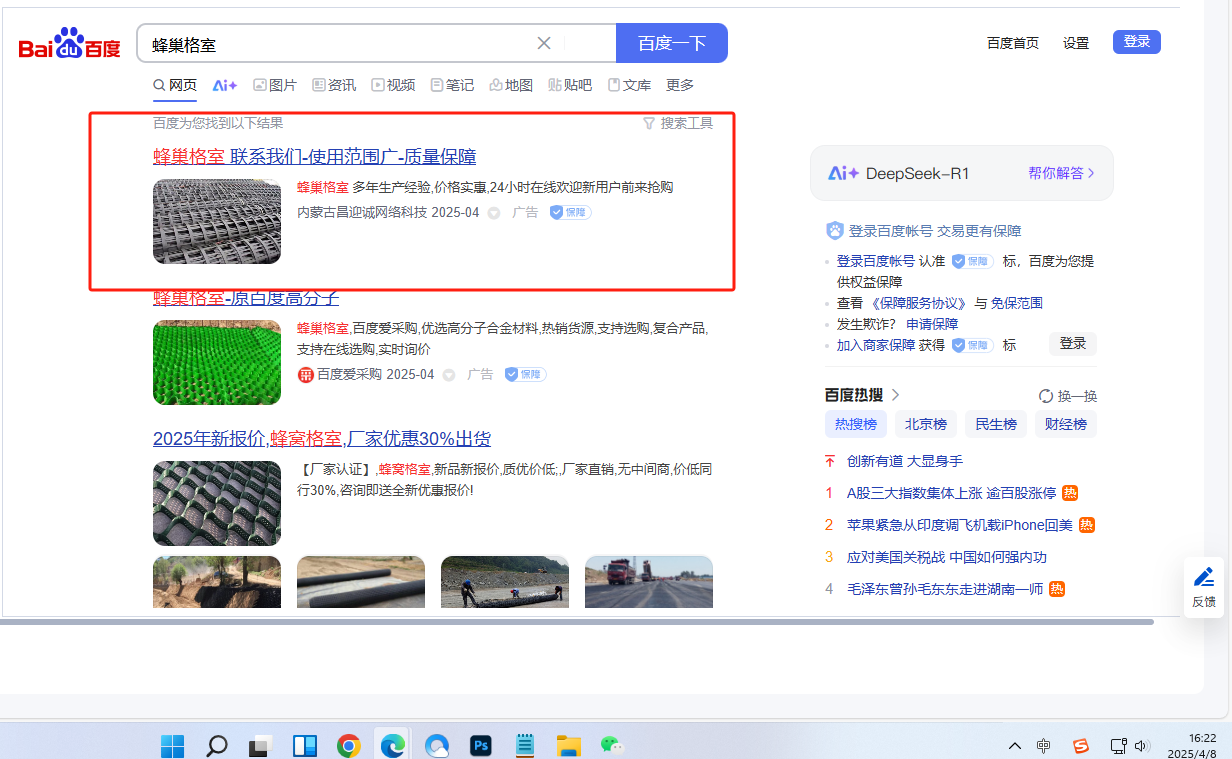Show hidden tray icons with the chevron
This screenshot has width=1232, height=759.
1014,746
